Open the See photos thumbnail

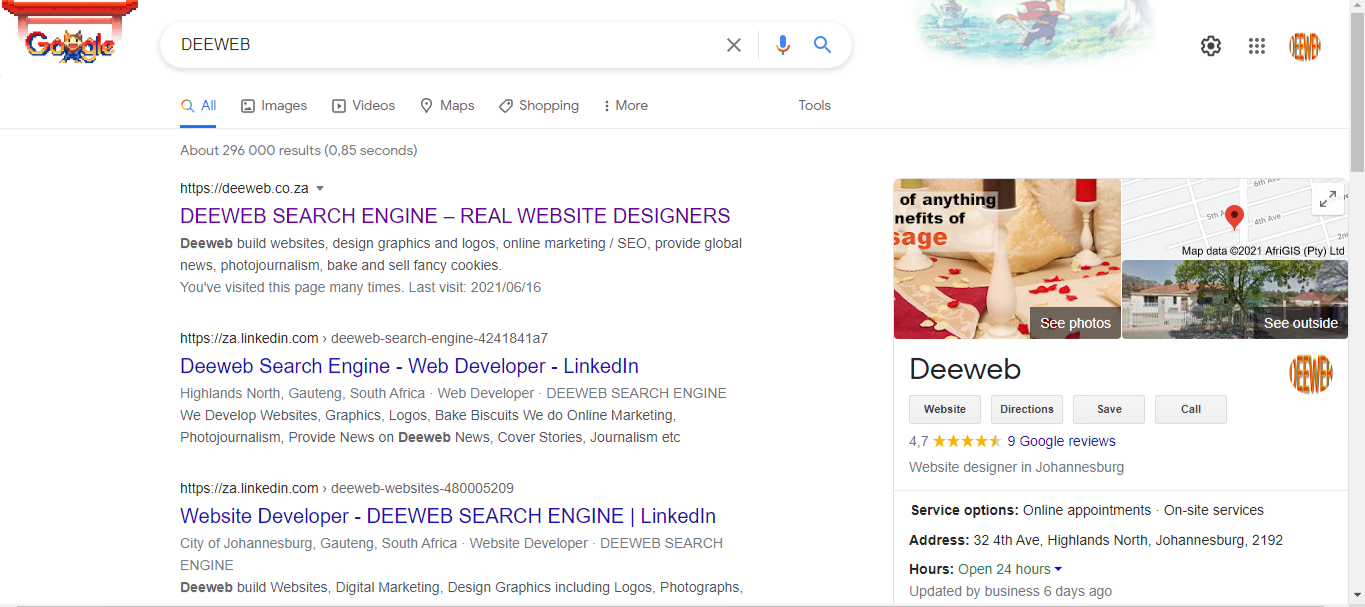click(x=1007, y=259)
